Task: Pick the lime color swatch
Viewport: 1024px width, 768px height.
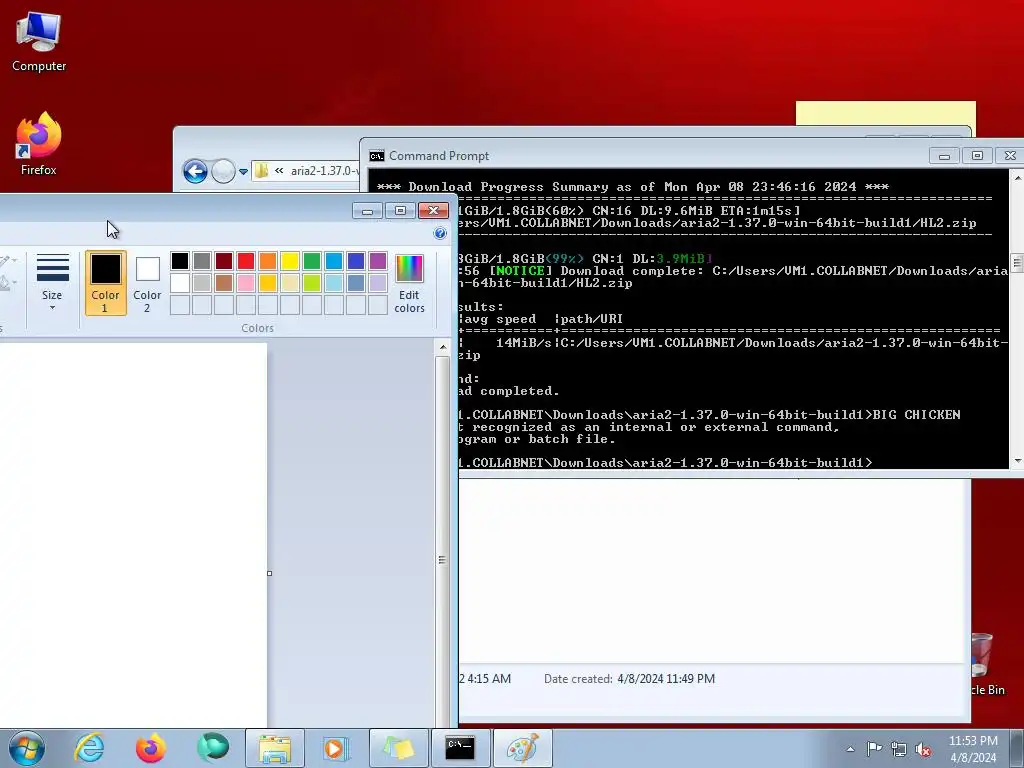Action: click(x=312, y=283)
